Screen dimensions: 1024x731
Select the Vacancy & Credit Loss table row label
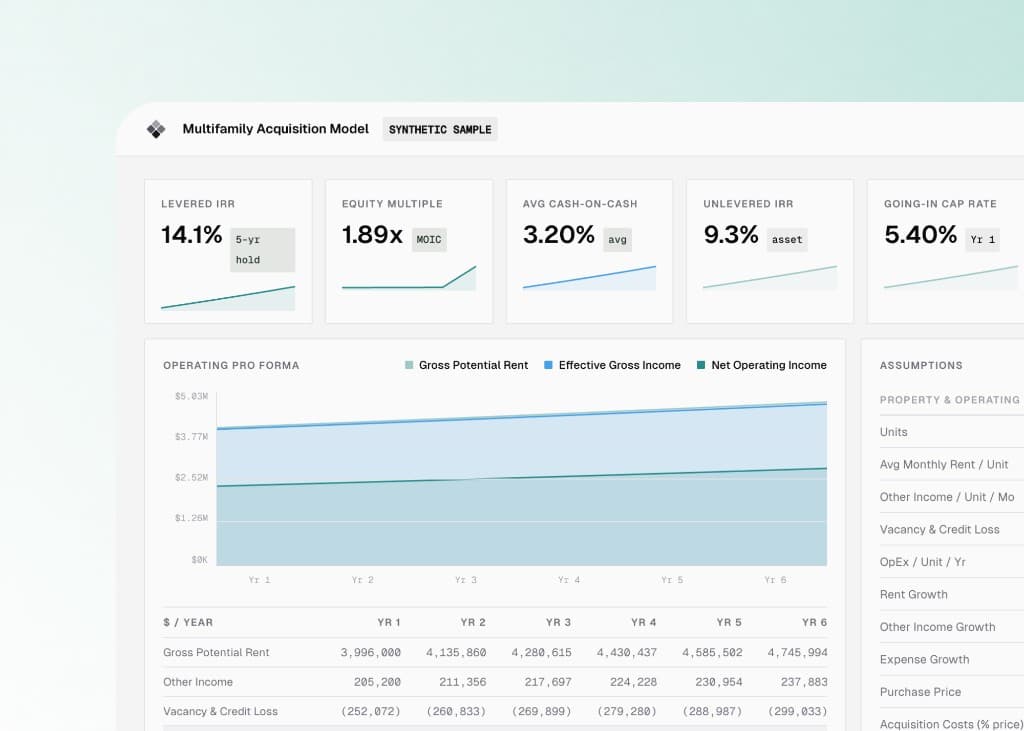(220, 711)
